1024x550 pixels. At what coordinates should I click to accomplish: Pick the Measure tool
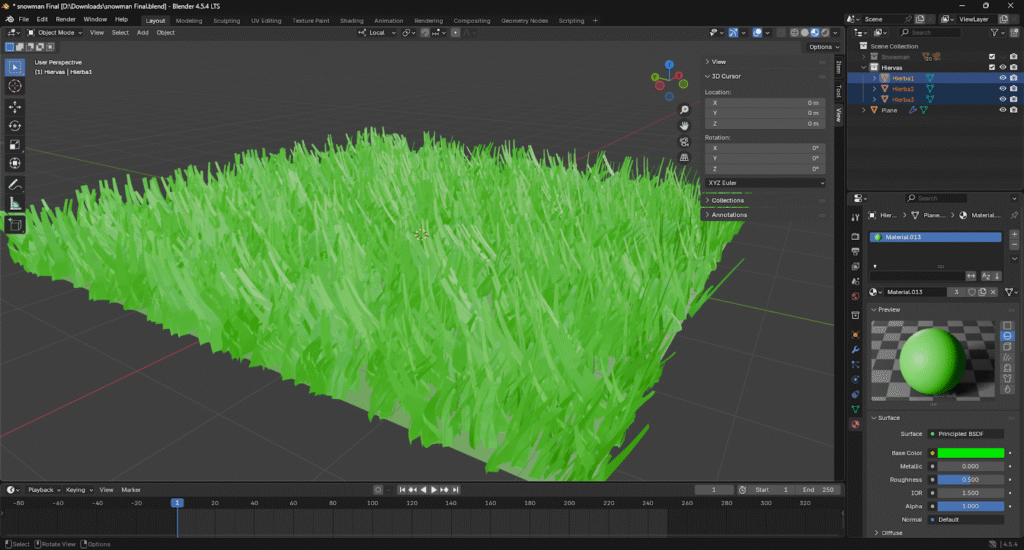point(15,204)
